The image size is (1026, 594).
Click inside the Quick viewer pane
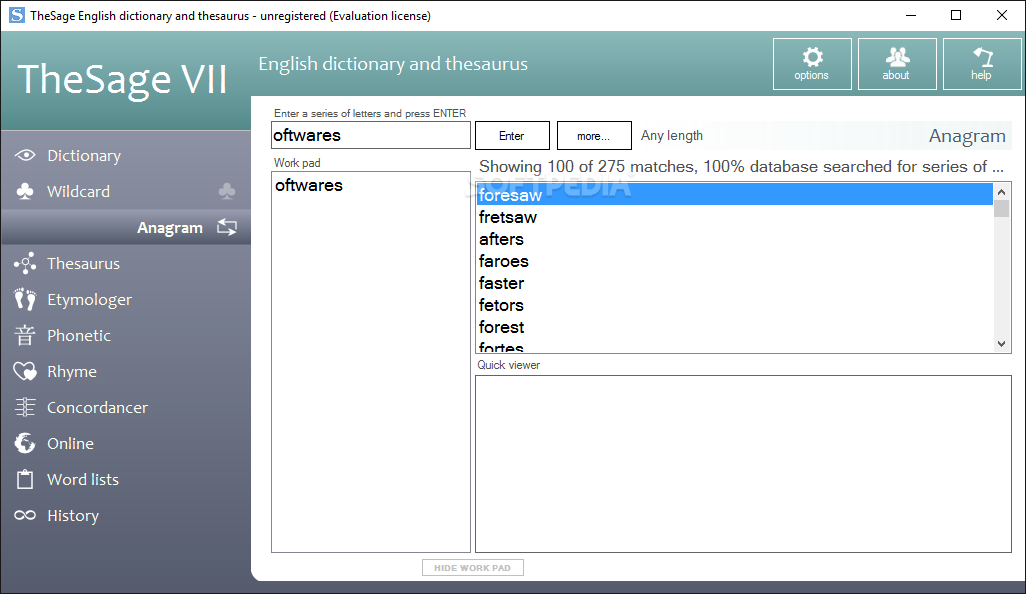point(743,464)
